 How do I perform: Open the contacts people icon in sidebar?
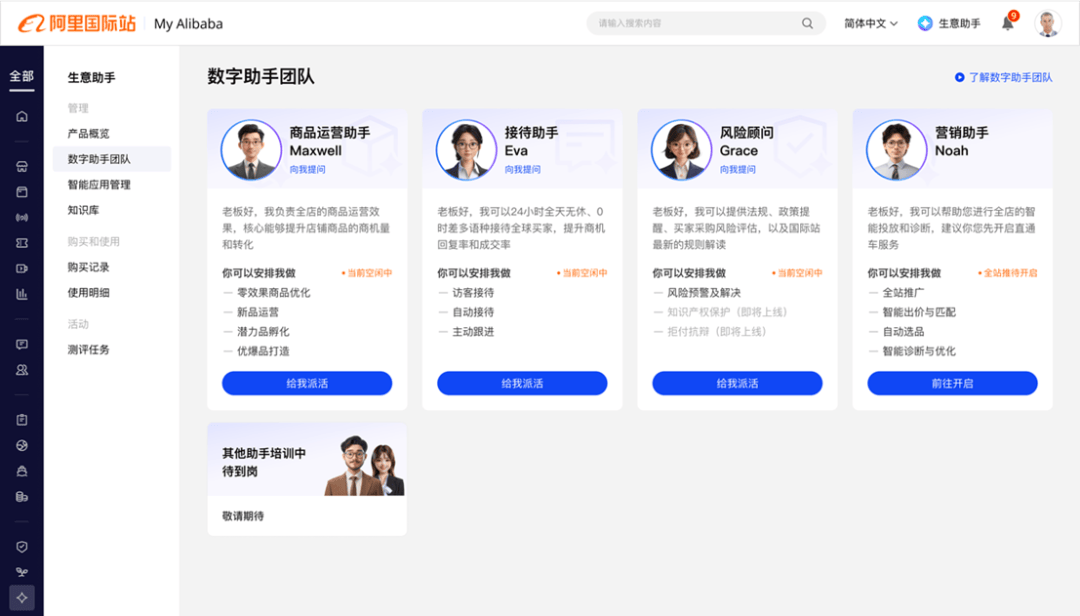tap(22, 370)
